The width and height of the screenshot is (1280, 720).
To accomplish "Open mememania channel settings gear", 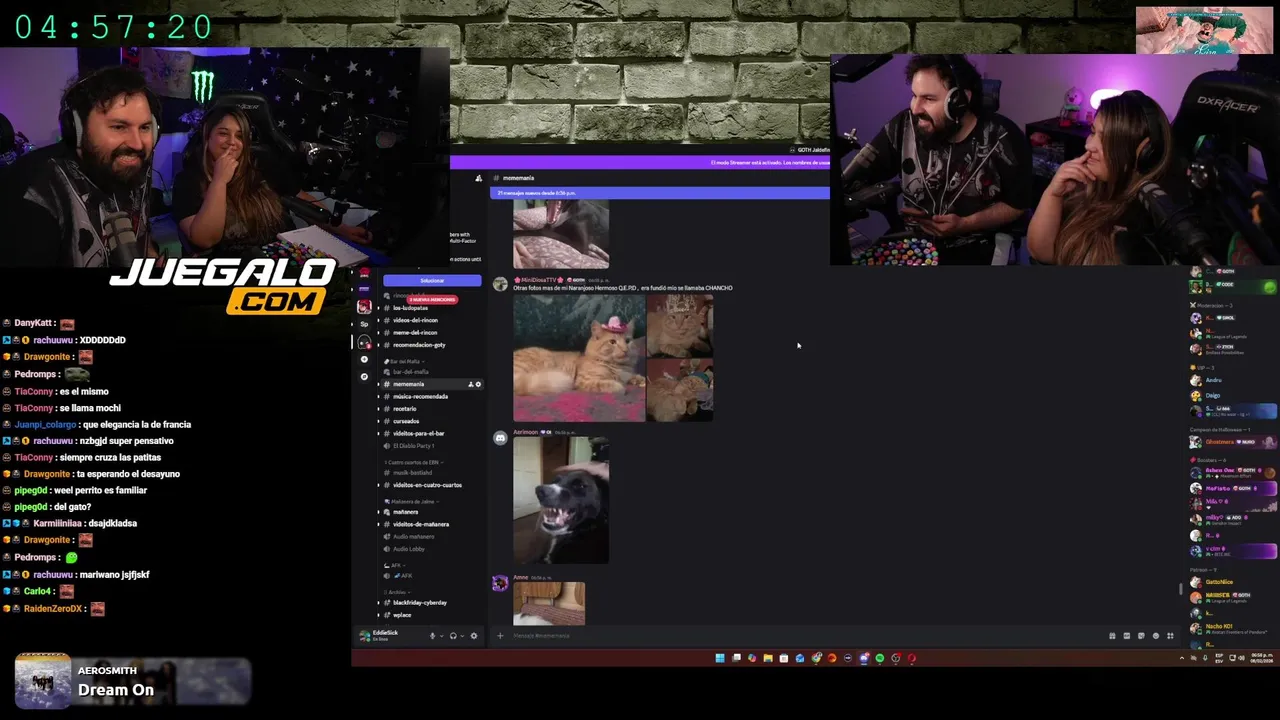I will tap(478, 384).
